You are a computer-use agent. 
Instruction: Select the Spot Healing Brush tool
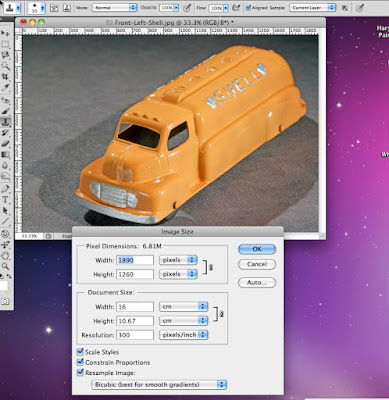point(5,100)
